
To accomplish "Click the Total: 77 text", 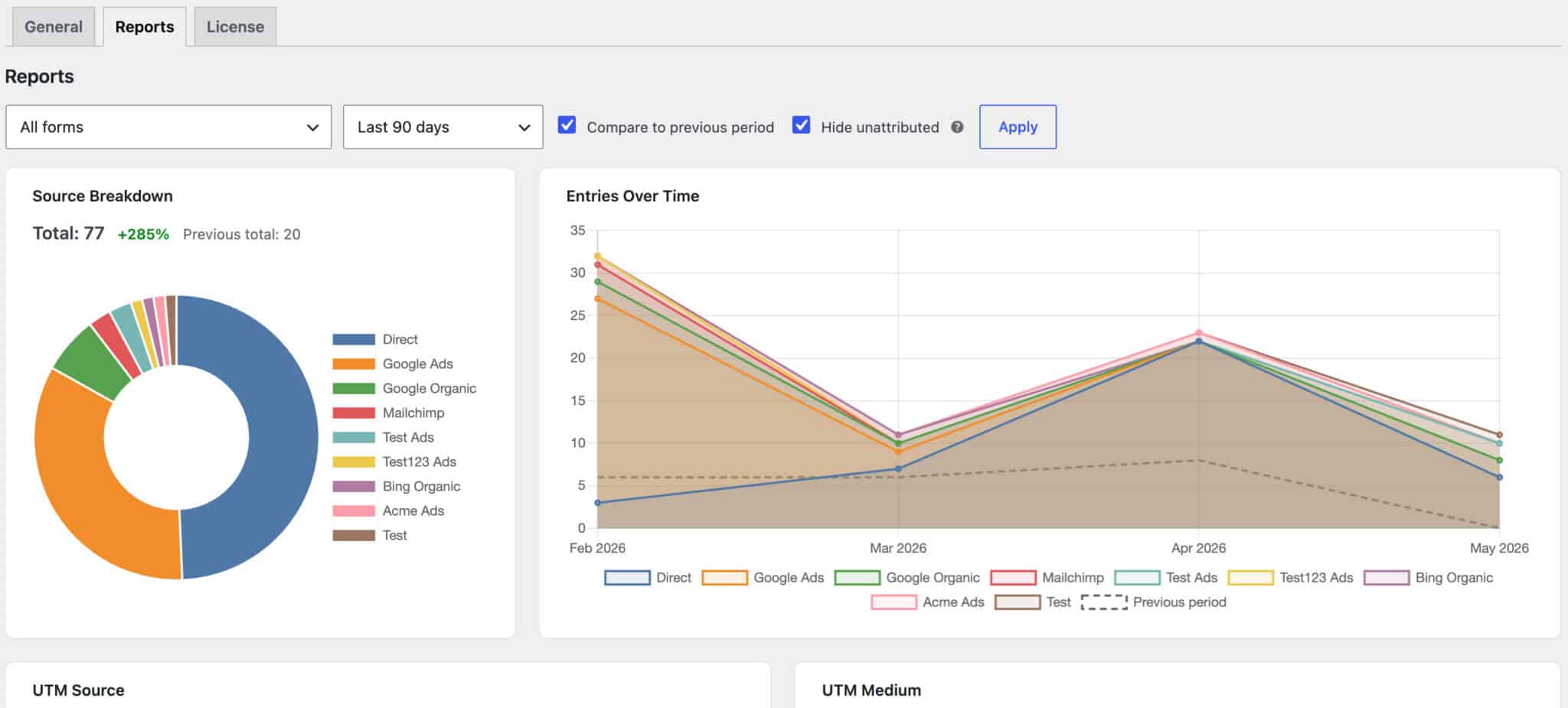I will (x=68, y=233).
